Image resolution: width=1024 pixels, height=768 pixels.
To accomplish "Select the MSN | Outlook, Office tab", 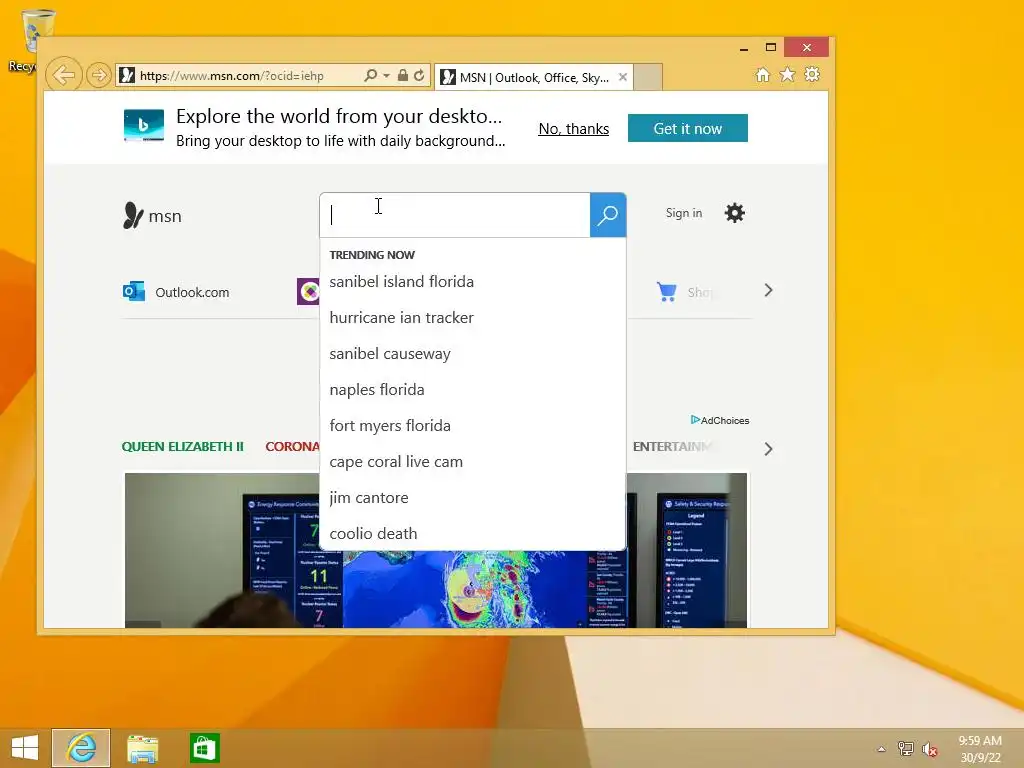I will 533,78.
